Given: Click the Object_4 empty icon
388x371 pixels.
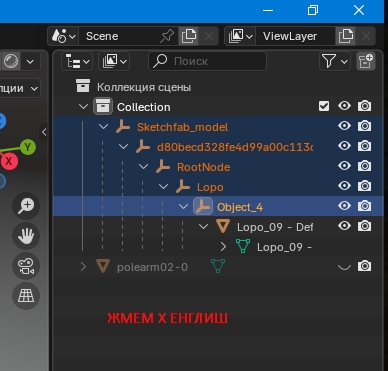Looking at the screenshot, I should point(203,206).
